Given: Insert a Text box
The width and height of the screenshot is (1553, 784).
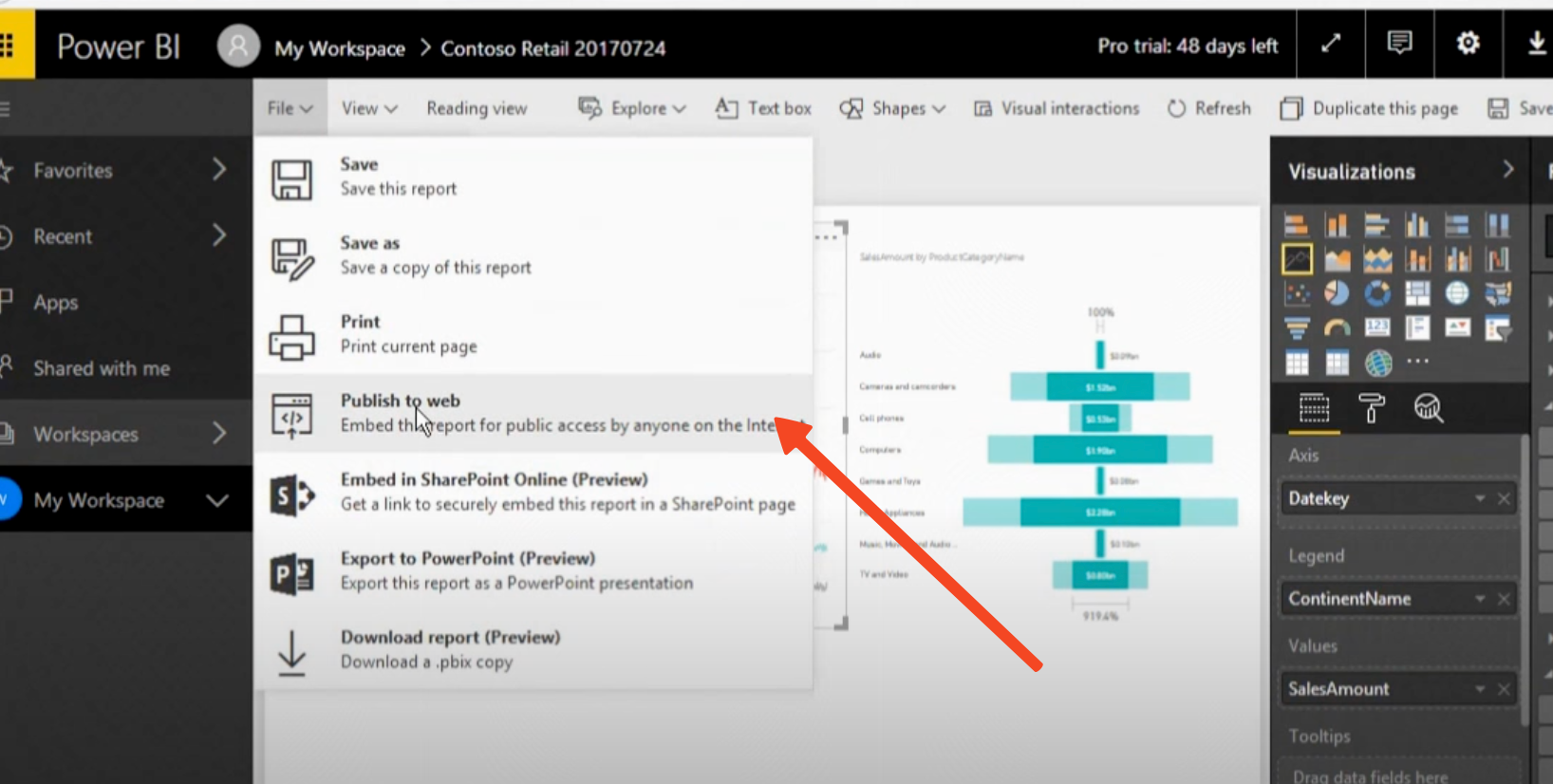Looking at the screenshot, I should click(763, 108).
